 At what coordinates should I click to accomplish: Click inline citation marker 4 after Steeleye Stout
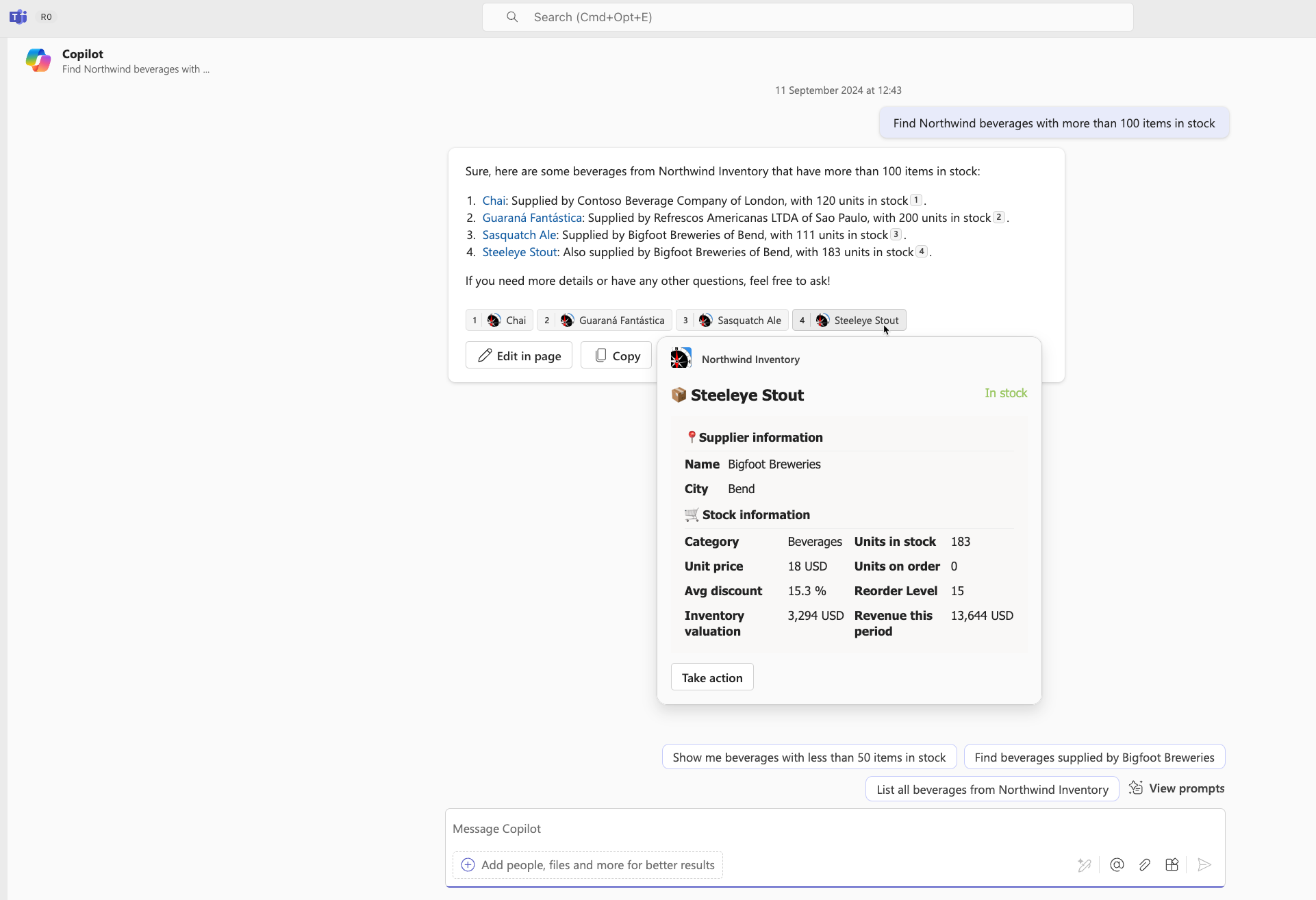coord(922,251)
